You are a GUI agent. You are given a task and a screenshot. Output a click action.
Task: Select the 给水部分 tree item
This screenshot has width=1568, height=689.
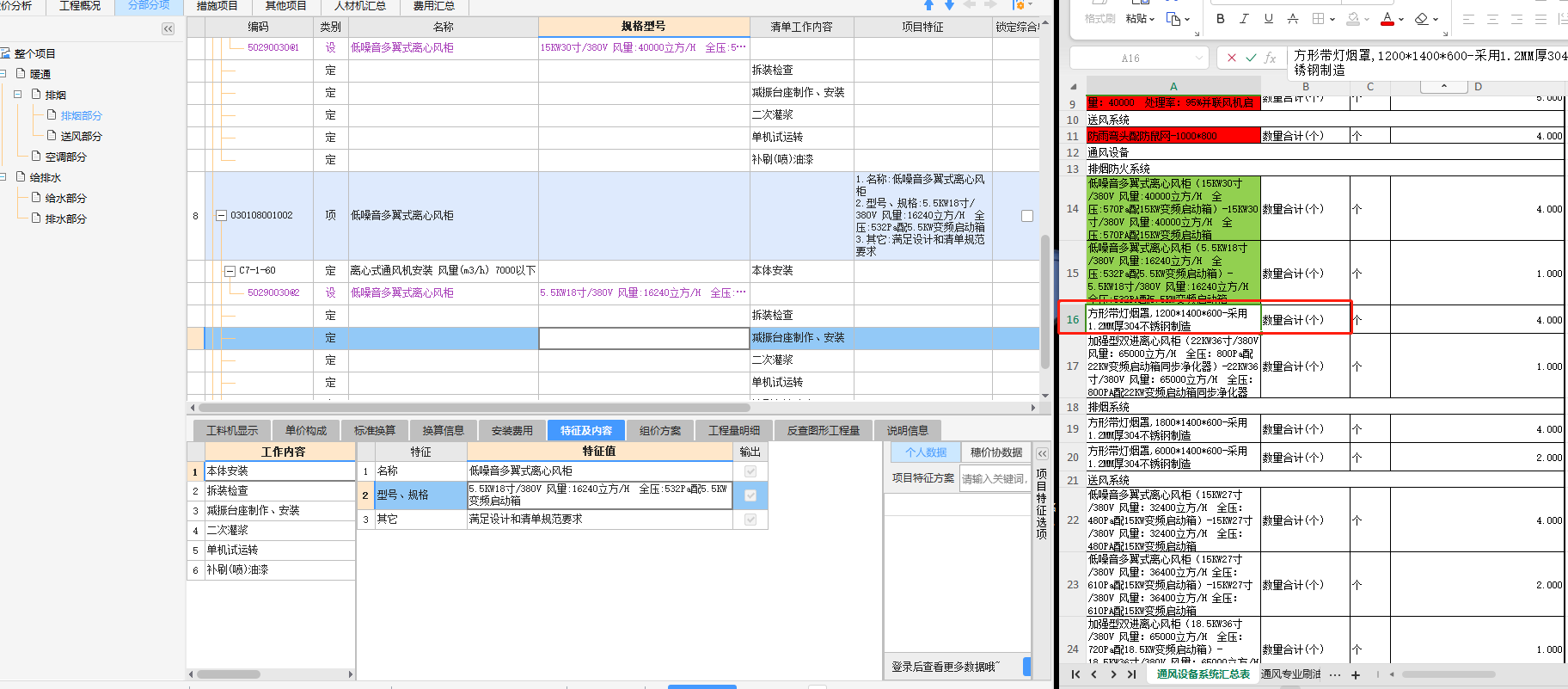click(65, 198)
